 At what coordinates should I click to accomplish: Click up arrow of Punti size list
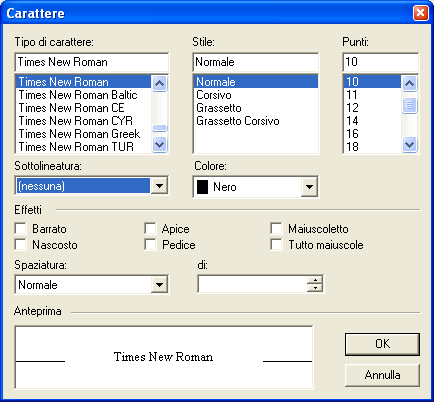(409, 83)
